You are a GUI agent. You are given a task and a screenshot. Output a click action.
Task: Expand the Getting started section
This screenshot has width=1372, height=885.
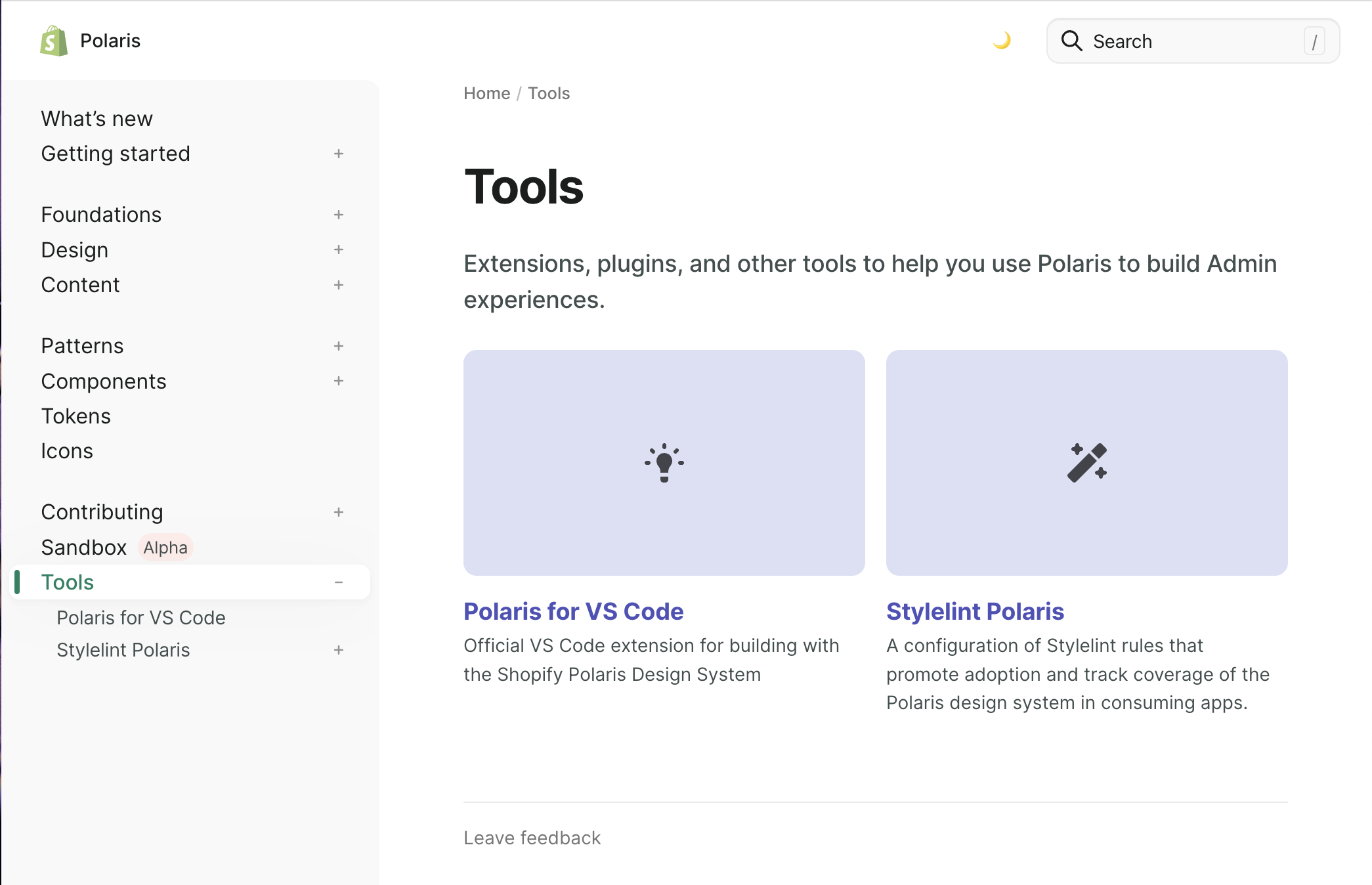tap(339, 154)
